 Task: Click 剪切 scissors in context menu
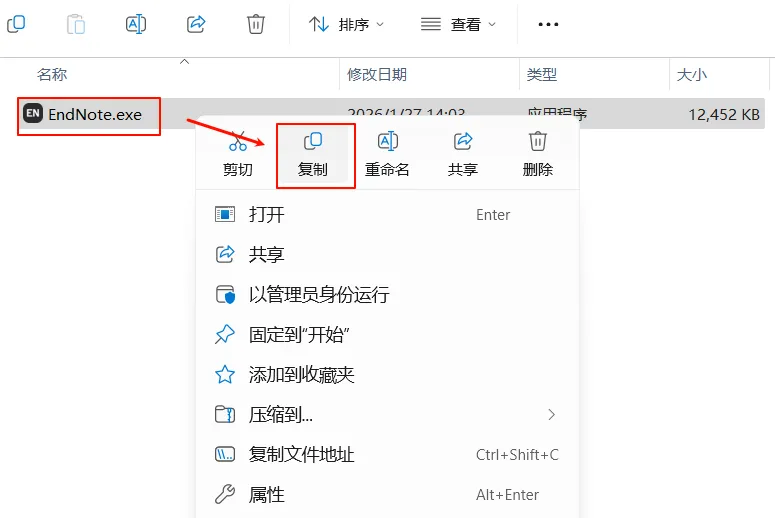pos(238,155)
